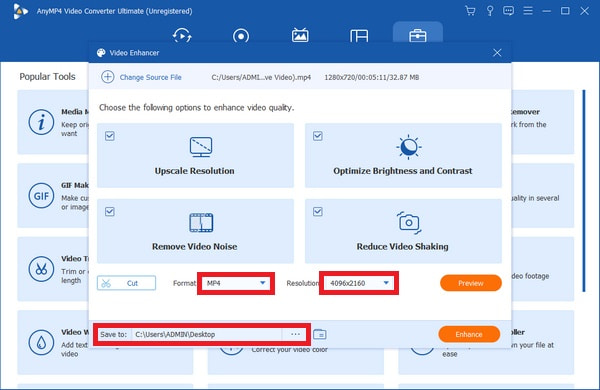
Task: Click the shopping cart icon
Action: coord(470,11)
